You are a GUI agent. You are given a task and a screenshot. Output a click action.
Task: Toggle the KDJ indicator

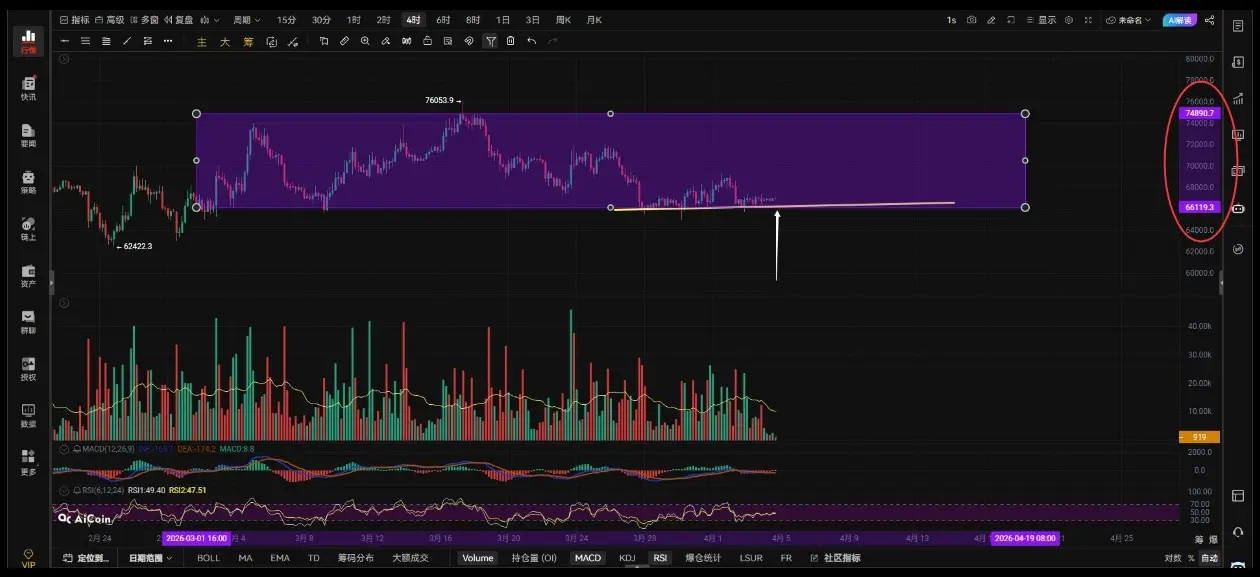click(627, 558)
